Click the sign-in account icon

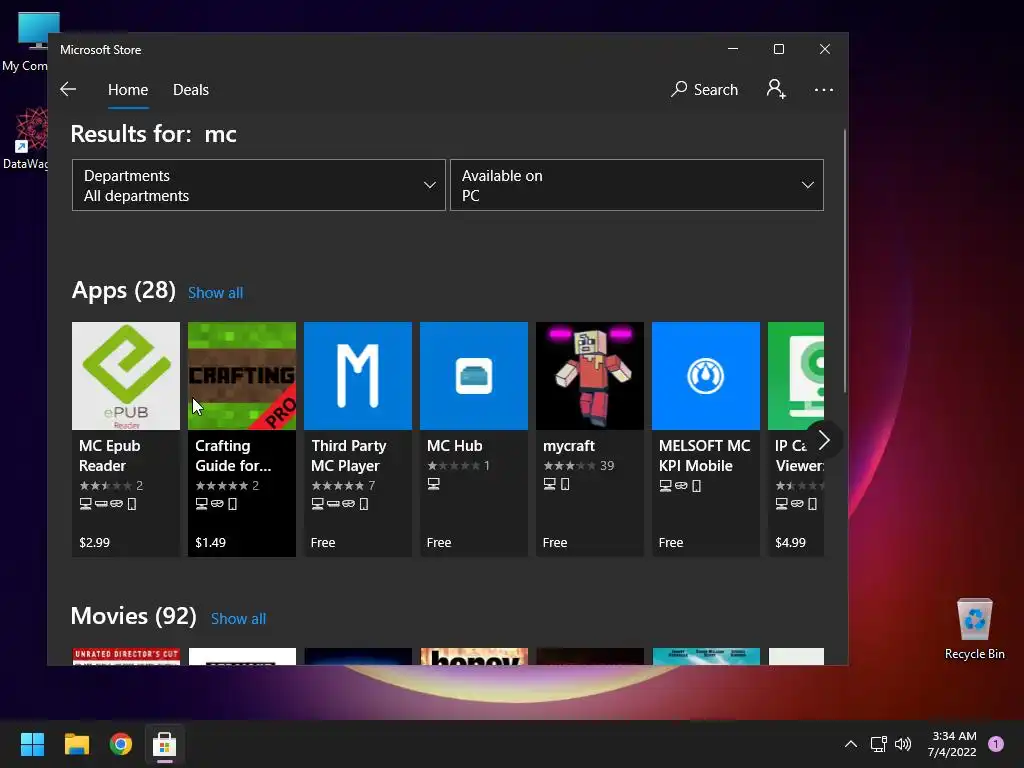tap(776, 89)
